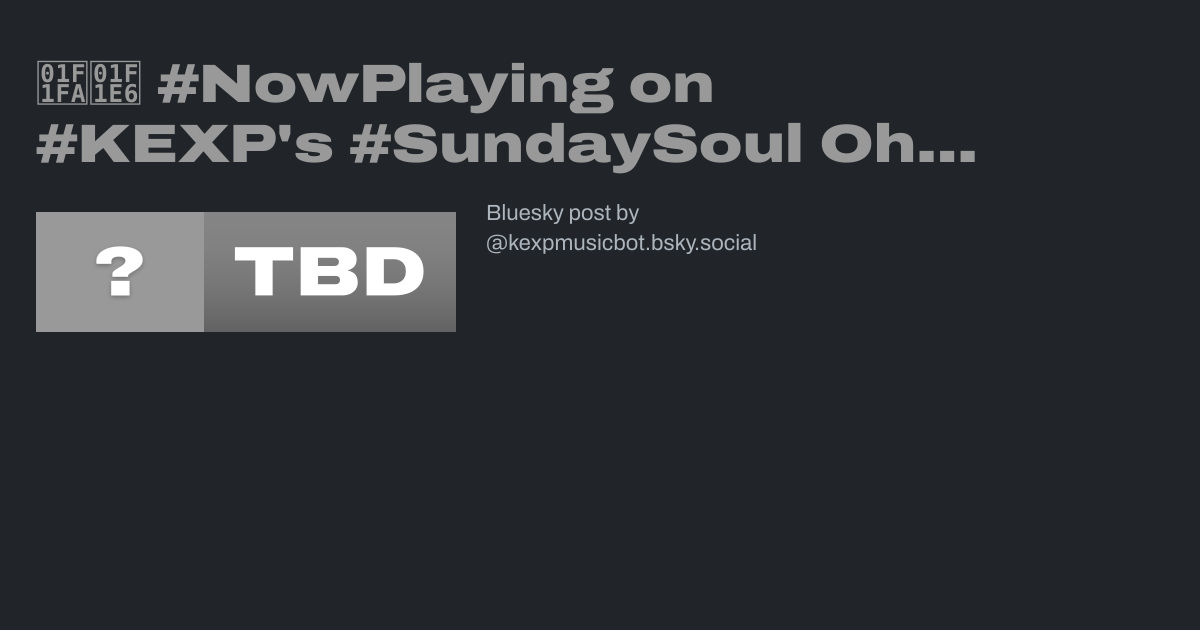Select the #KEXP's hashtag in title

click(184, 146)
